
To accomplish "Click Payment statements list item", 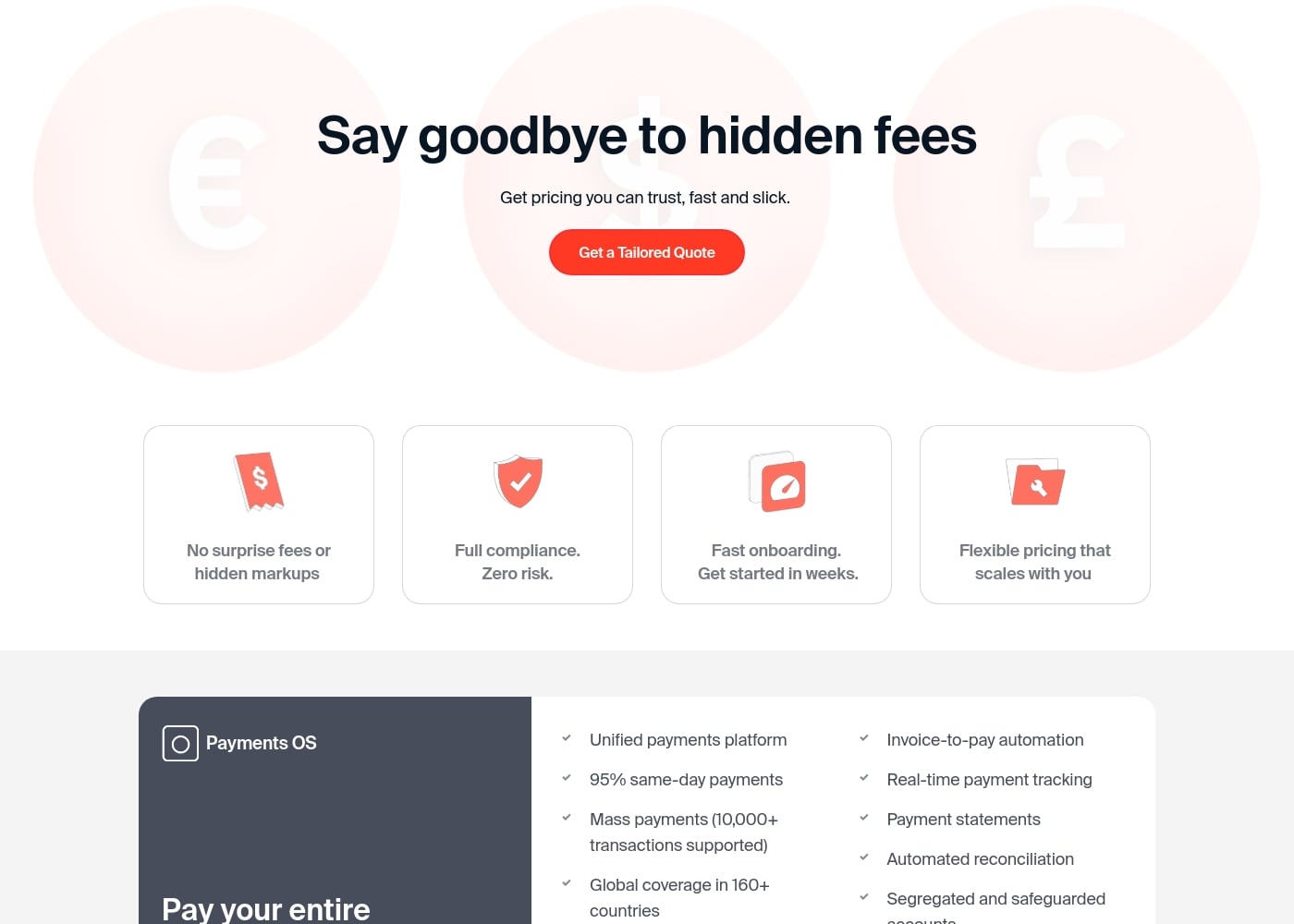I will point(963,820).
